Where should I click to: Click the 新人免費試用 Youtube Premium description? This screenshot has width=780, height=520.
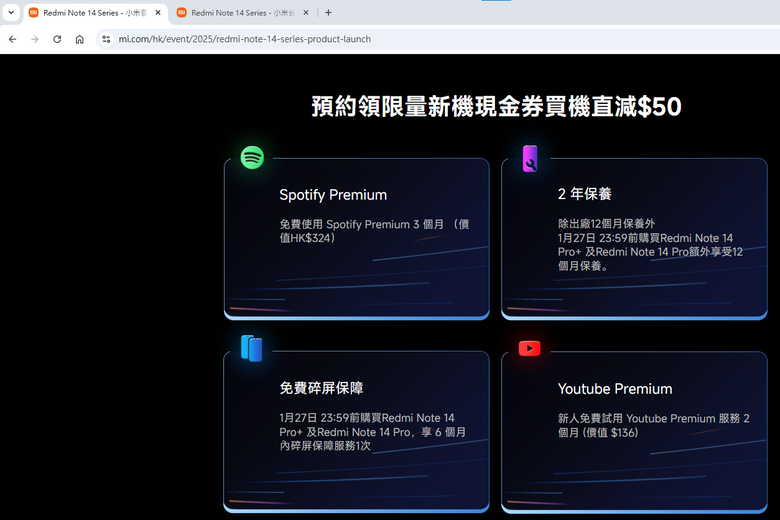click(x=654, y=425)
